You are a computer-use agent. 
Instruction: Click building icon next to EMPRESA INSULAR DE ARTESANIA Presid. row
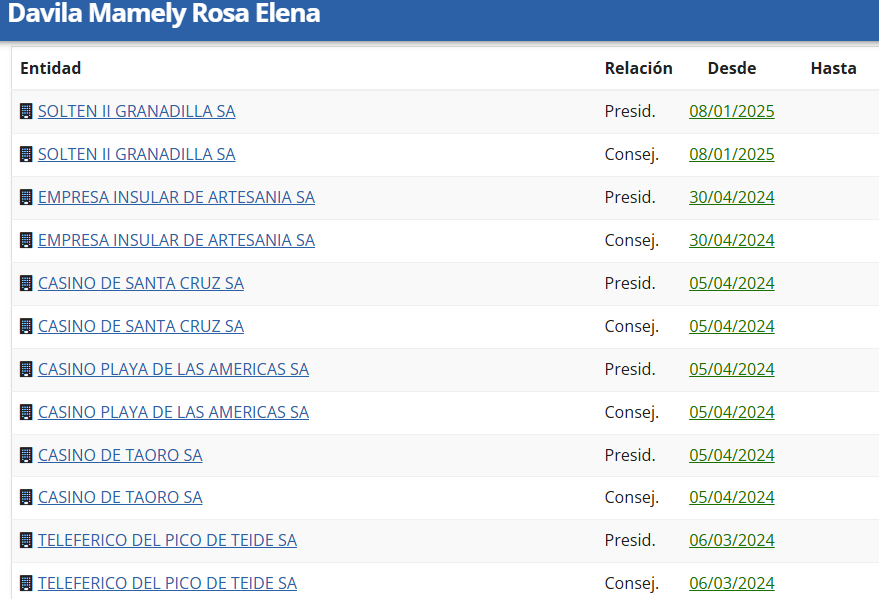[x=26, y=197]
